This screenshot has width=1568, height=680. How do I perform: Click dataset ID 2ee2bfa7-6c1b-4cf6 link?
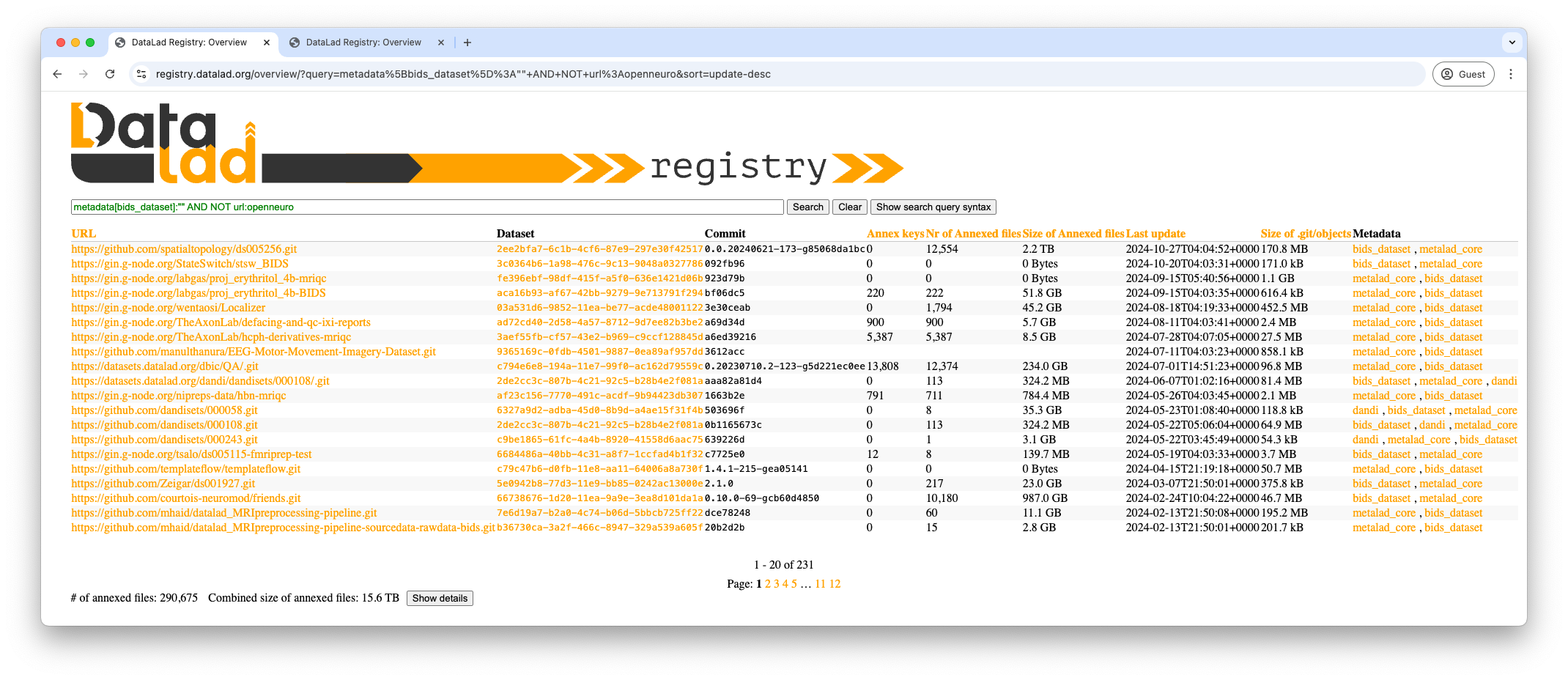[x=599, y=249]
